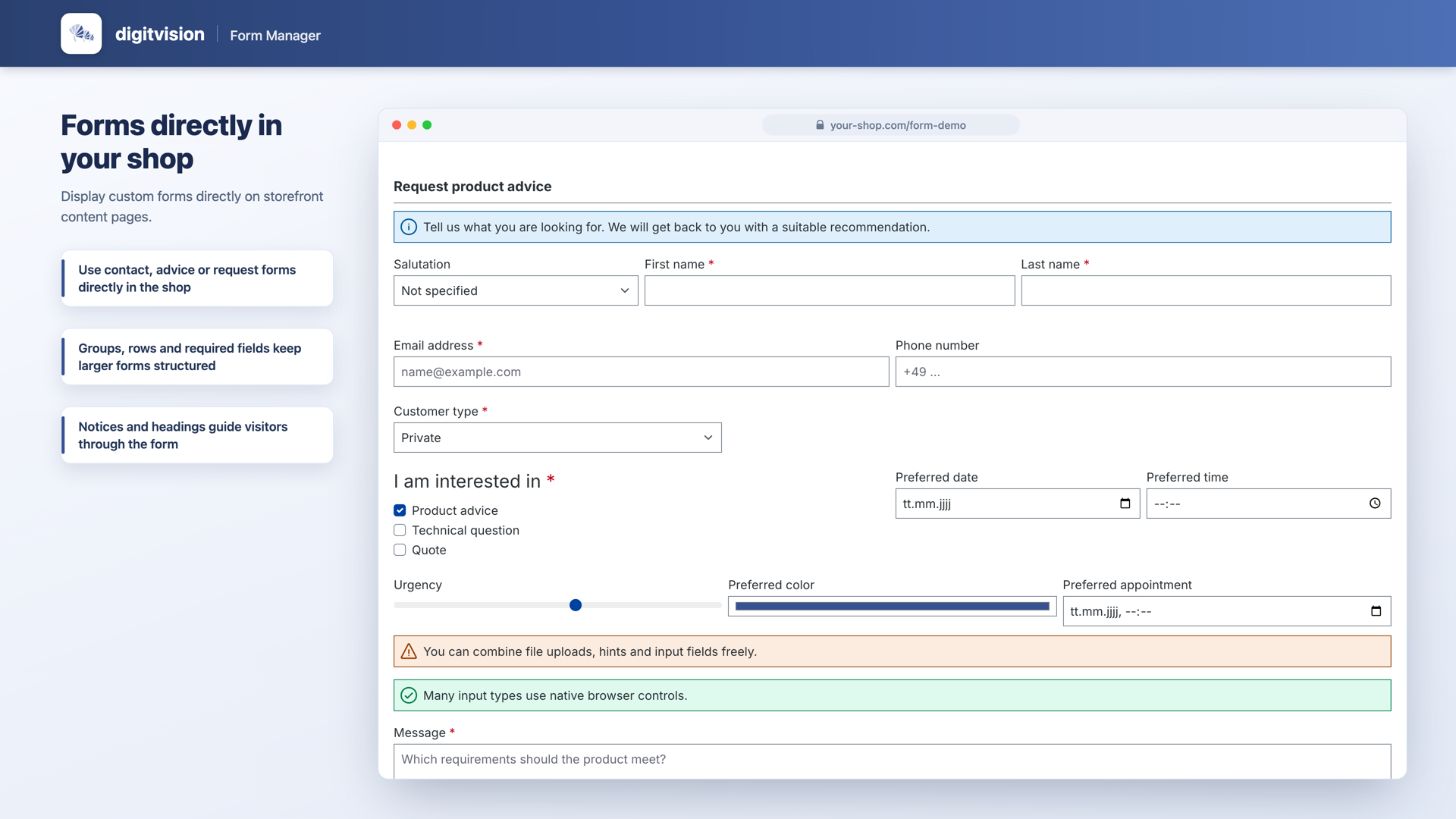The image size is (1456, 819).
Task: Open the Customer type dropdown
Action: [557, 438]
